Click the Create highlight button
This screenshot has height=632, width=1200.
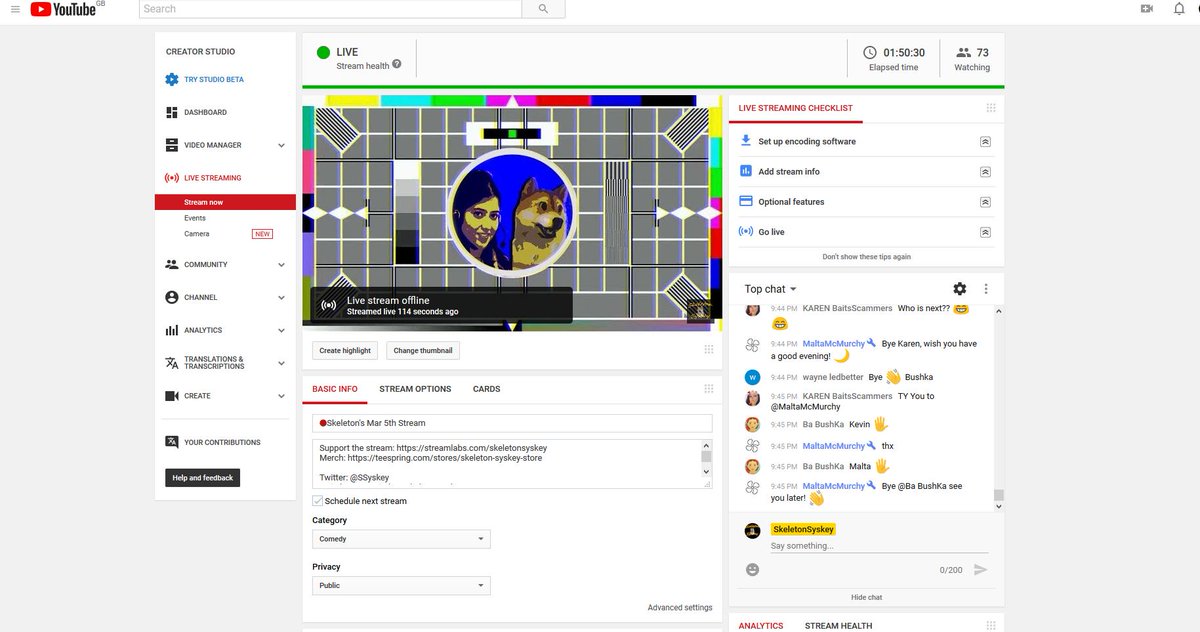pos(345,351)
